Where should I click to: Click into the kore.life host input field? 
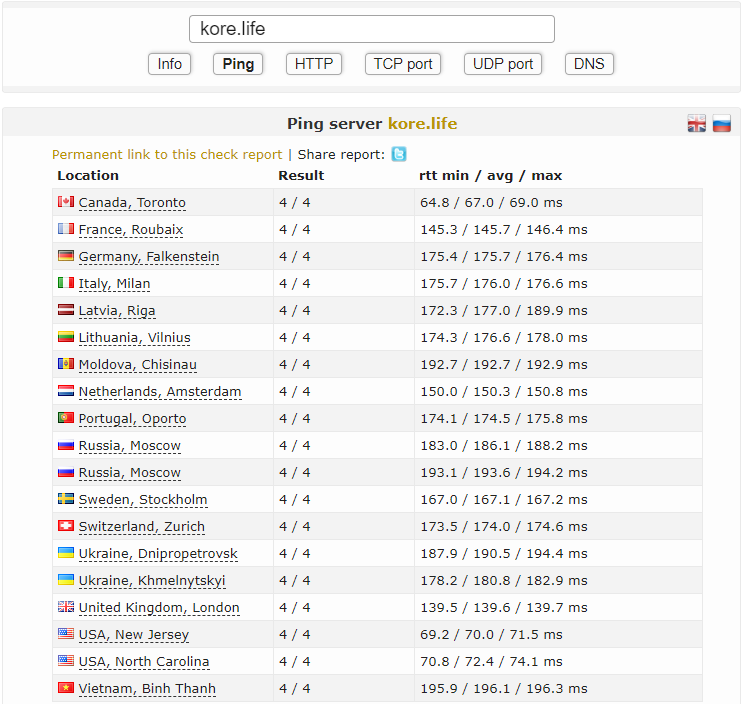(x=372, y=29)
